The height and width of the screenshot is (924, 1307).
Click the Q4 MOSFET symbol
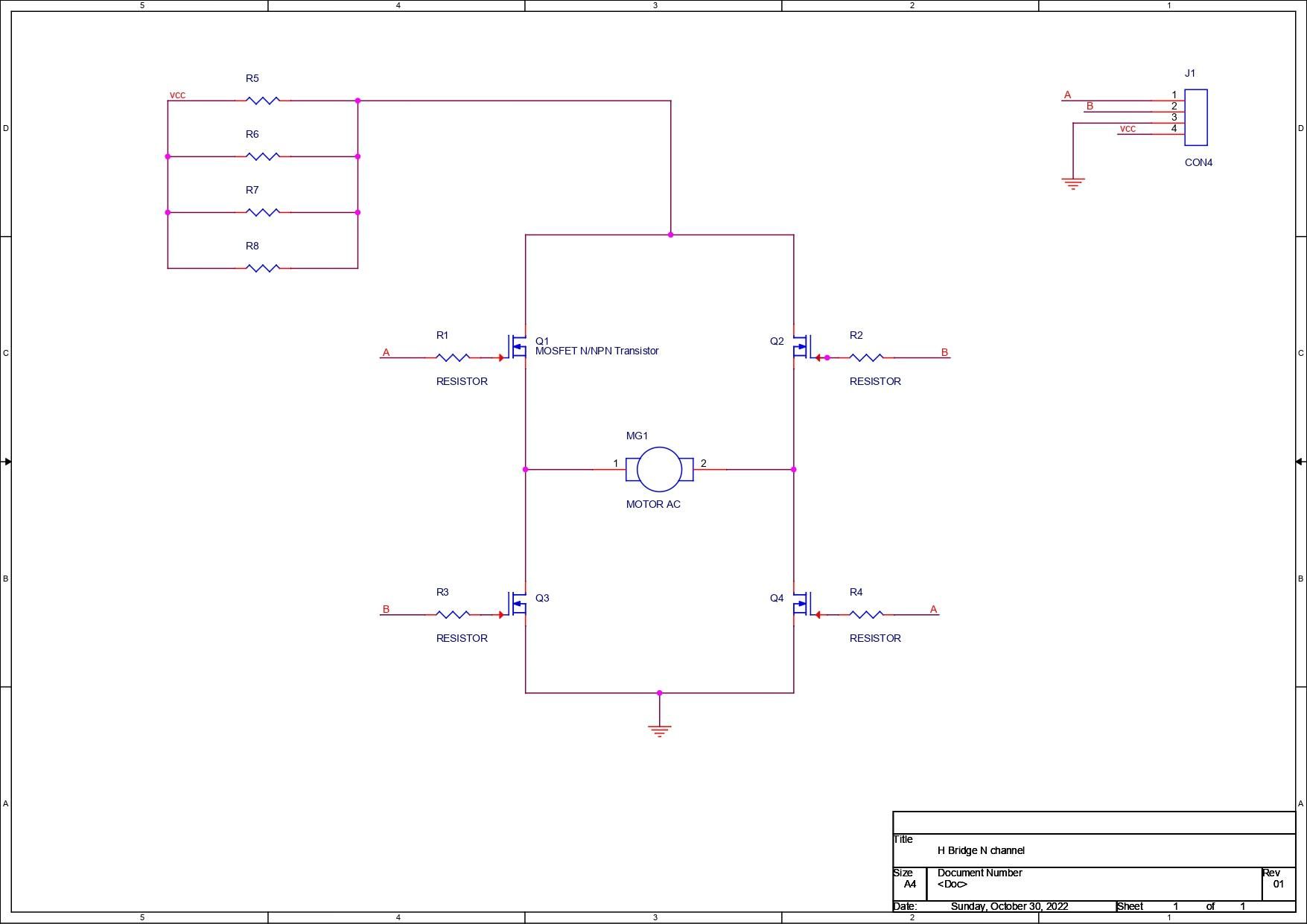click(x=801, y=603)
